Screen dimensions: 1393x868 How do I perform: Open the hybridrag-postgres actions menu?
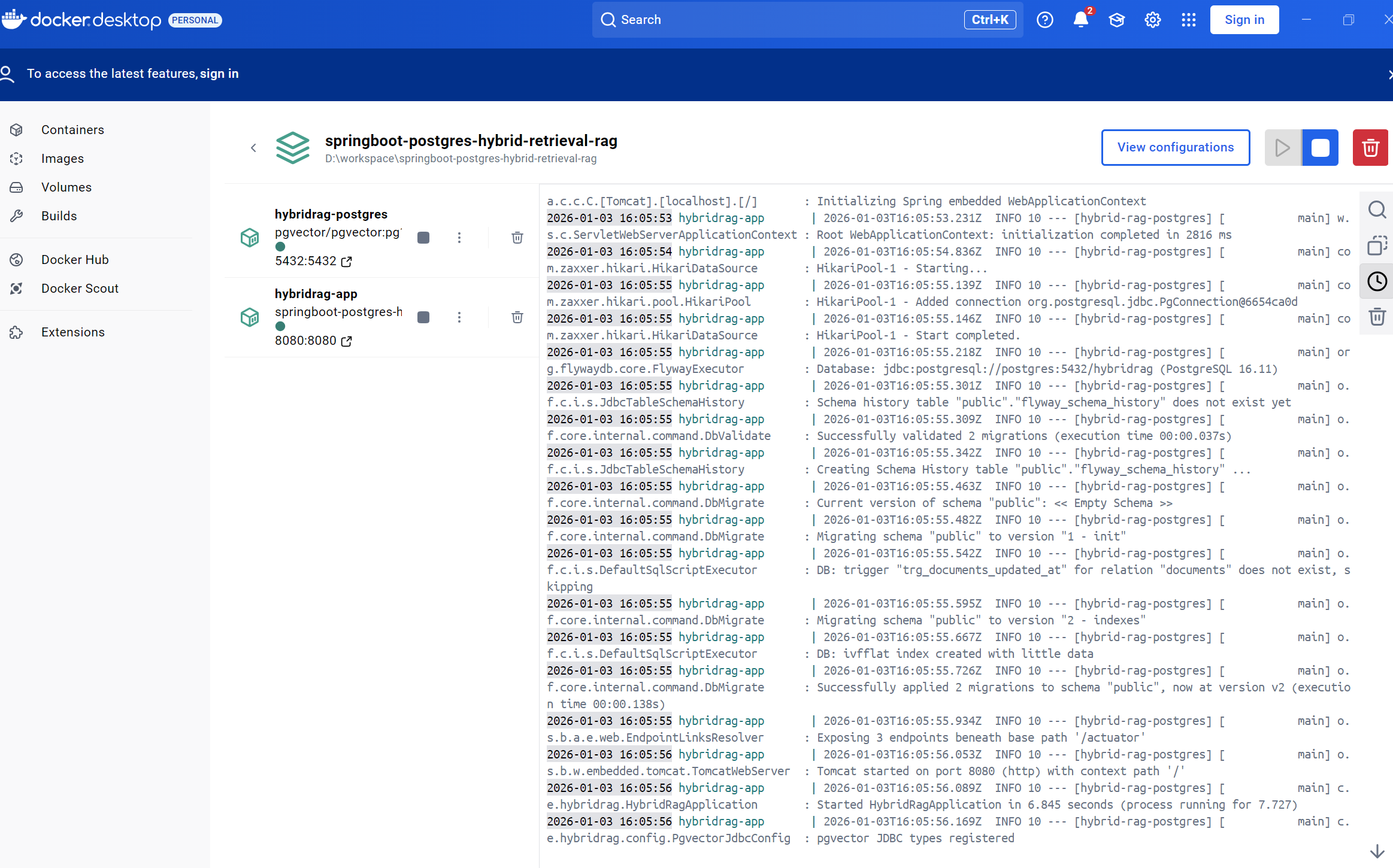459,238
